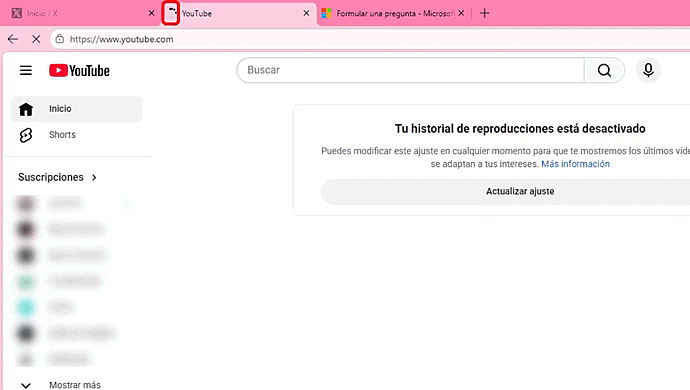Expand Mostrar más subscriptions list
The image size is (690, 390).
click(x=61, y=385)
